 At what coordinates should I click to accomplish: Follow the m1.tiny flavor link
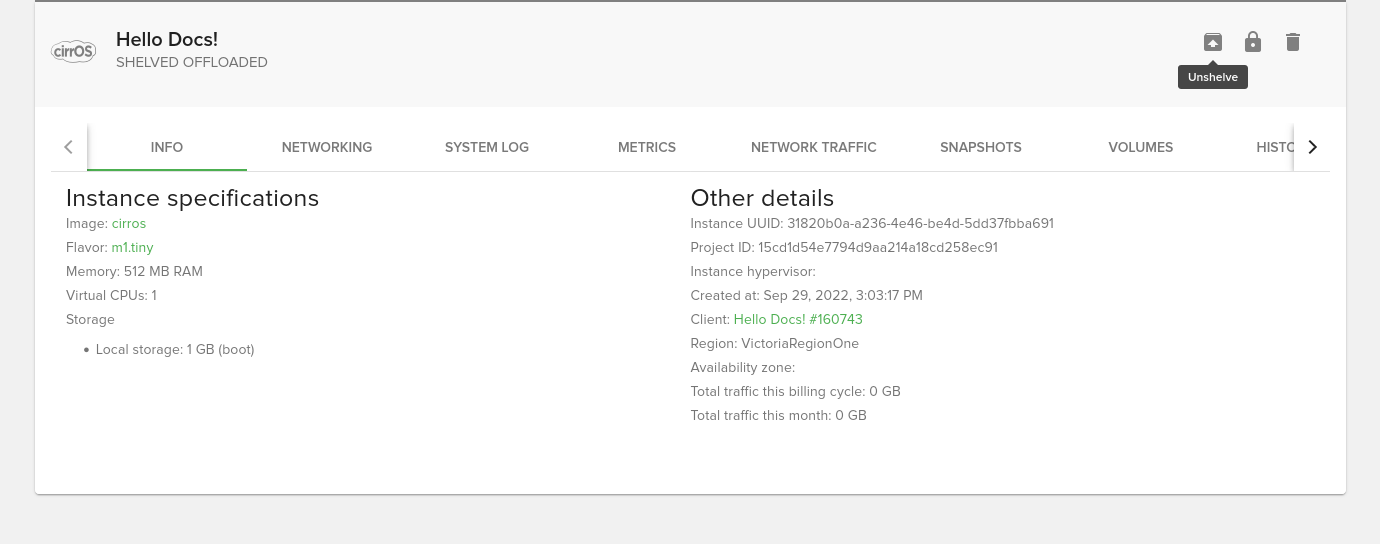132,247
